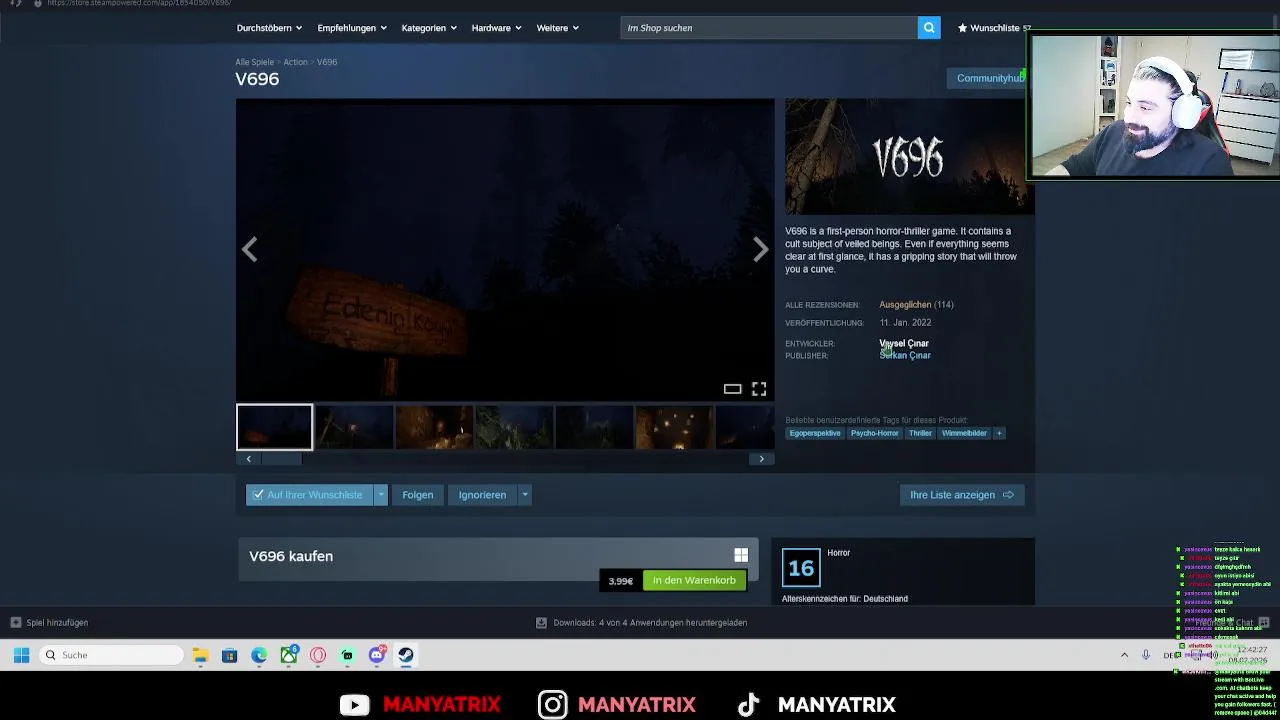The width and height of the screenshot is (1280, 720).
Task: Open publisher Serkan Çınar link
Action: pos(905,356)
